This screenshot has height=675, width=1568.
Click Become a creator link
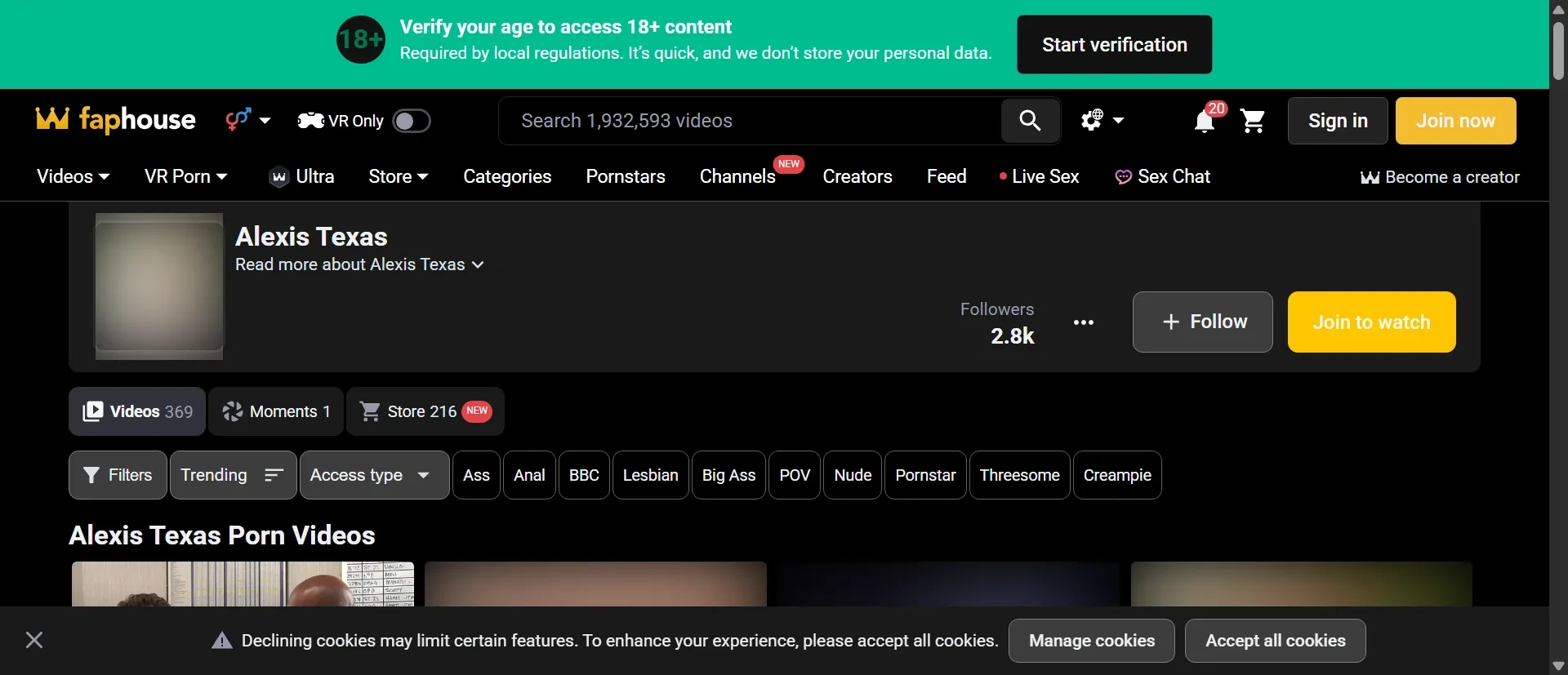1440,177
